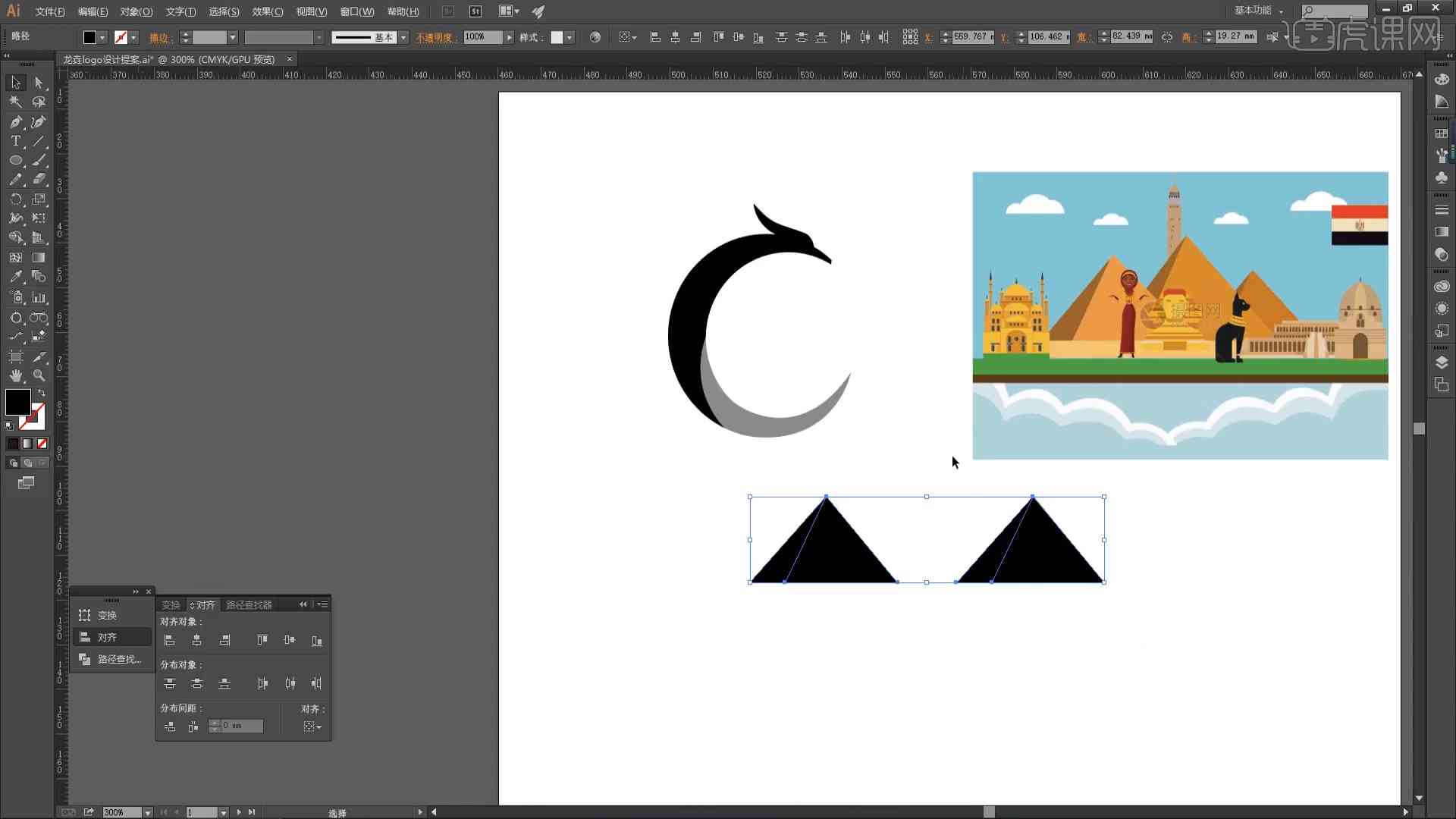This screenshot has width=1456, height=819.
Task: Select the Text tool
Action: pos(15,141)
